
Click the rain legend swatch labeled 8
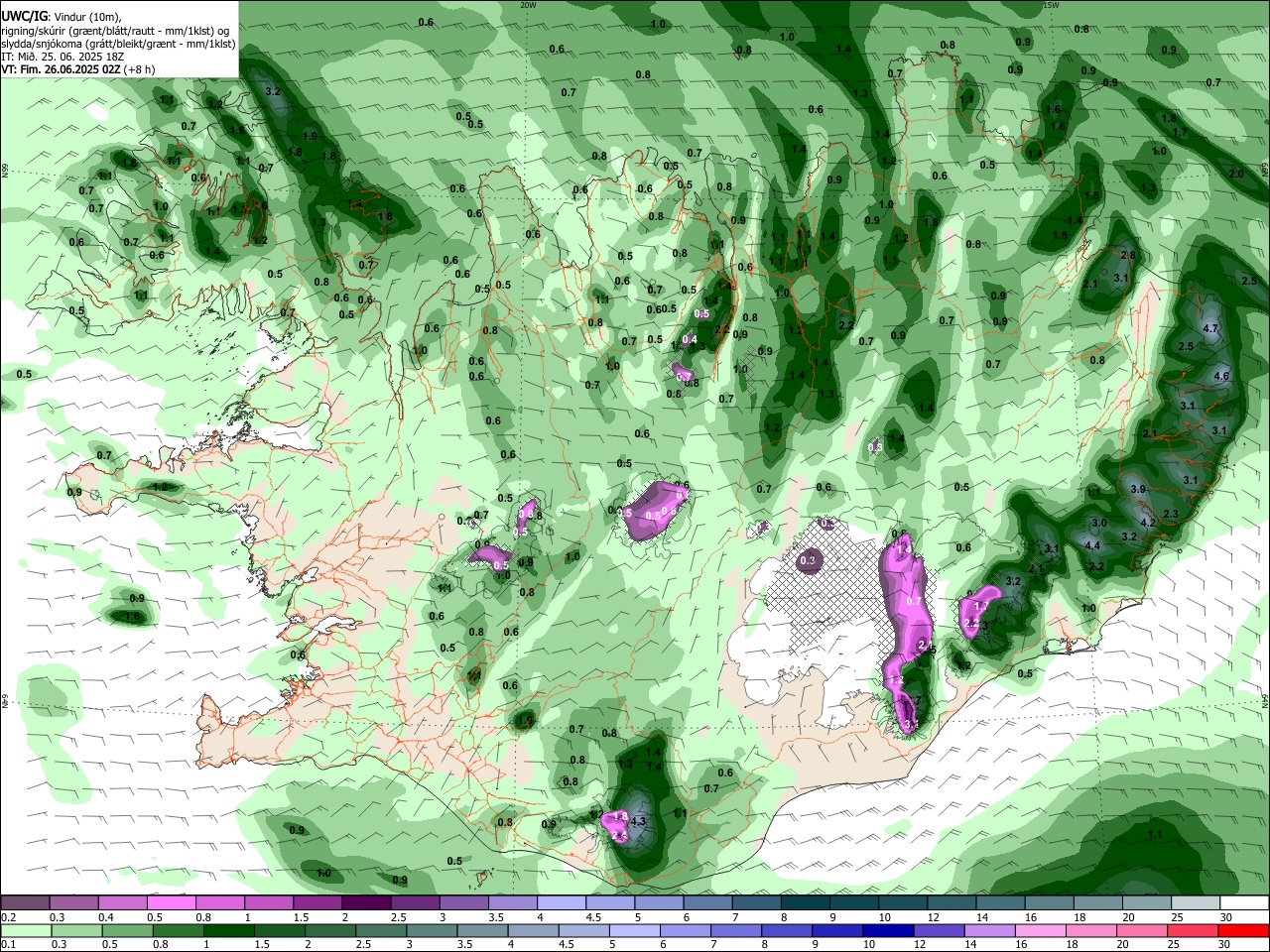click(x=788, y=930)
